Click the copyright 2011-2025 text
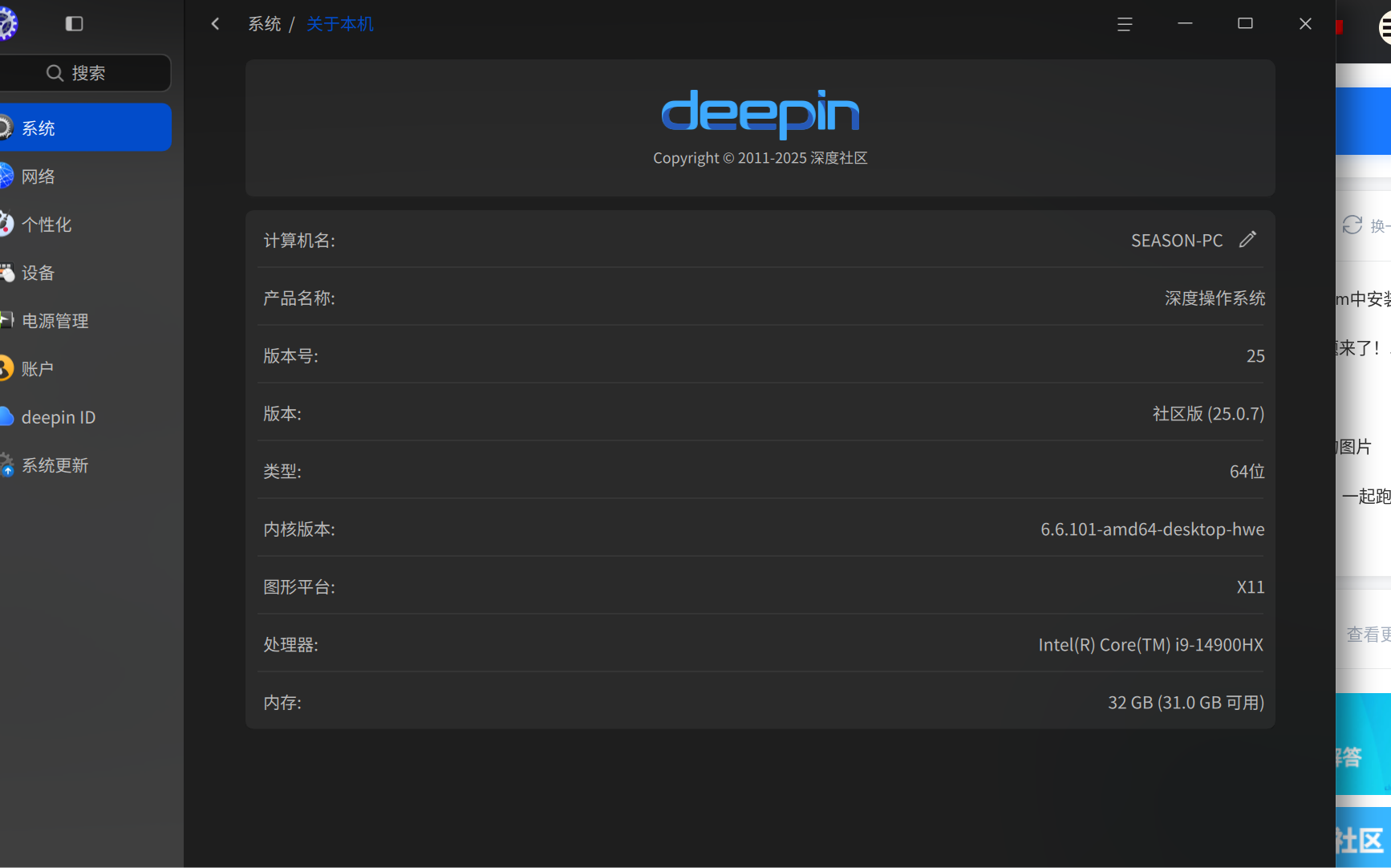The image size is (1391, 868). click(x=760, y=158)
